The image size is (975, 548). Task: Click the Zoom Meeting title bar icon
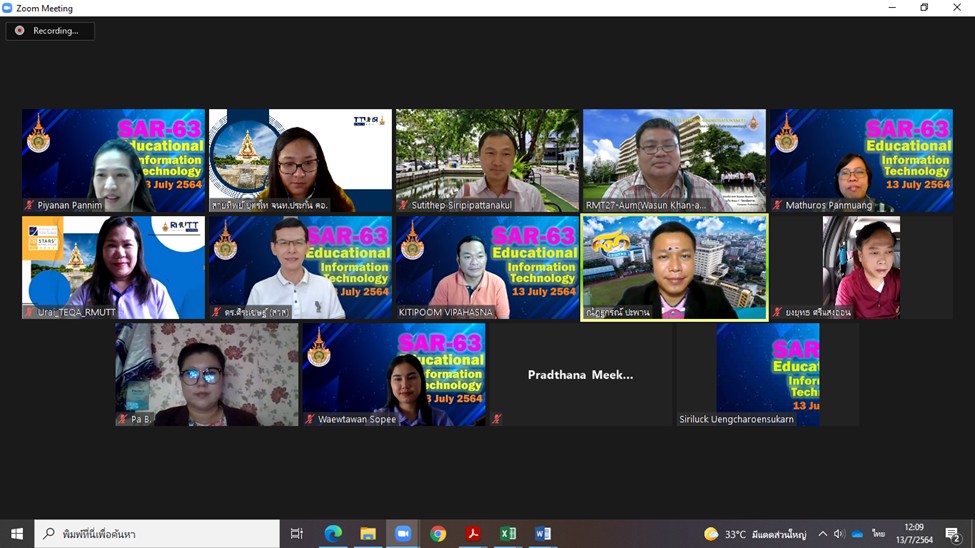click(x=7, y=8)
